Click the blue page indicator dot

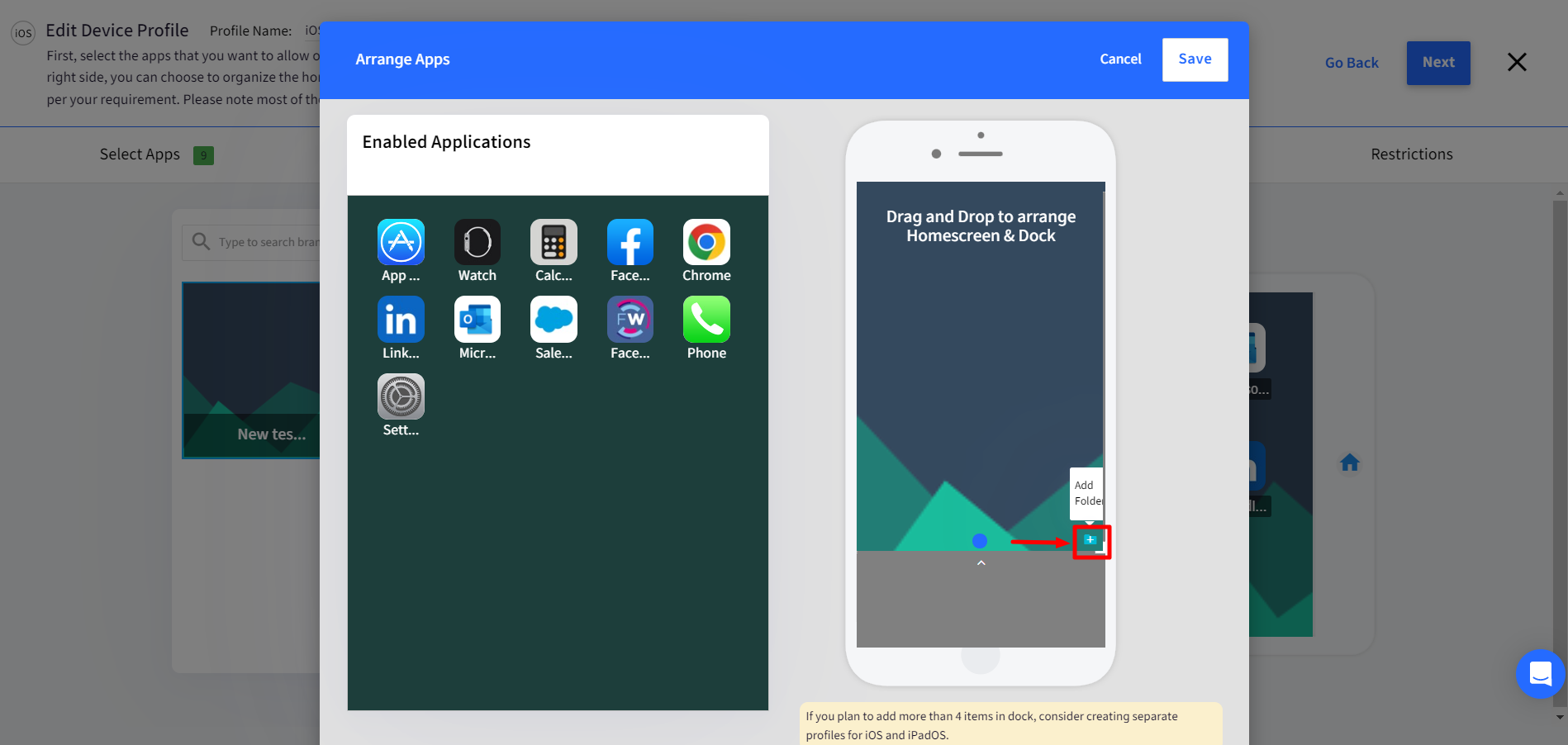980,541
